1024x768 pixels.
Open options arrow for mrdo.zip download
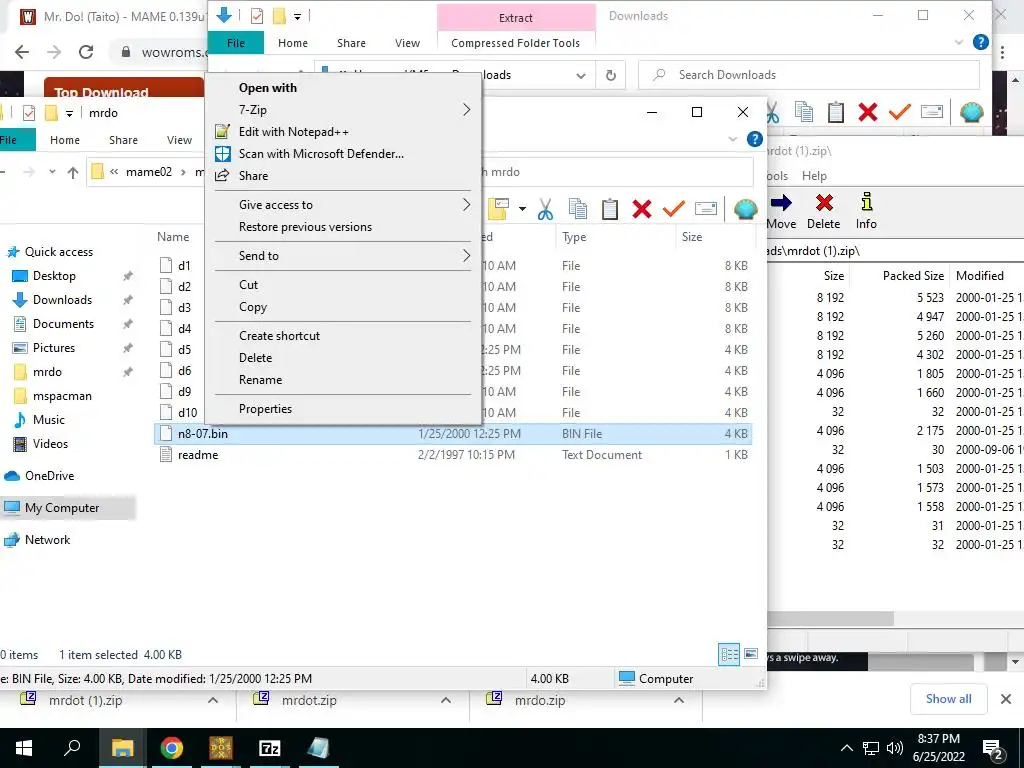(x=679, y=700)
